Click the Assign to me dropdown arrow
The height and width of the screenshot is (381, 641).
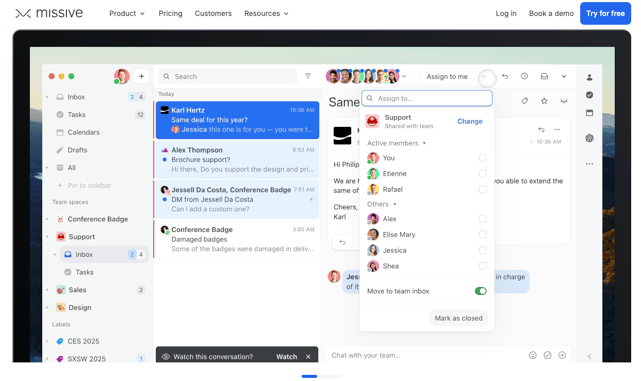[484, 76]
